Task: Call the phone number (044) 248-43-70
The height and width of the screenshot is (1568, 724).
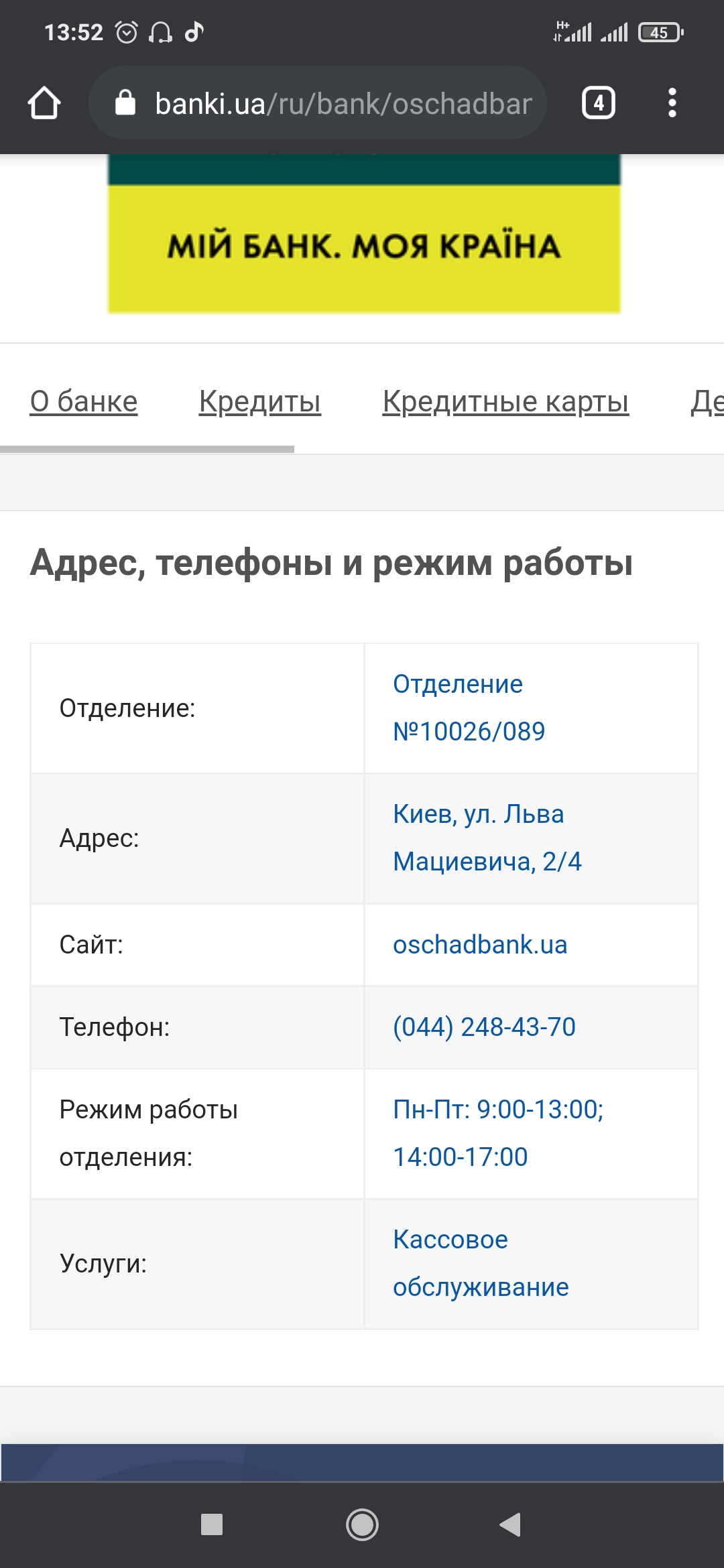Action: tap(484, 1027)
